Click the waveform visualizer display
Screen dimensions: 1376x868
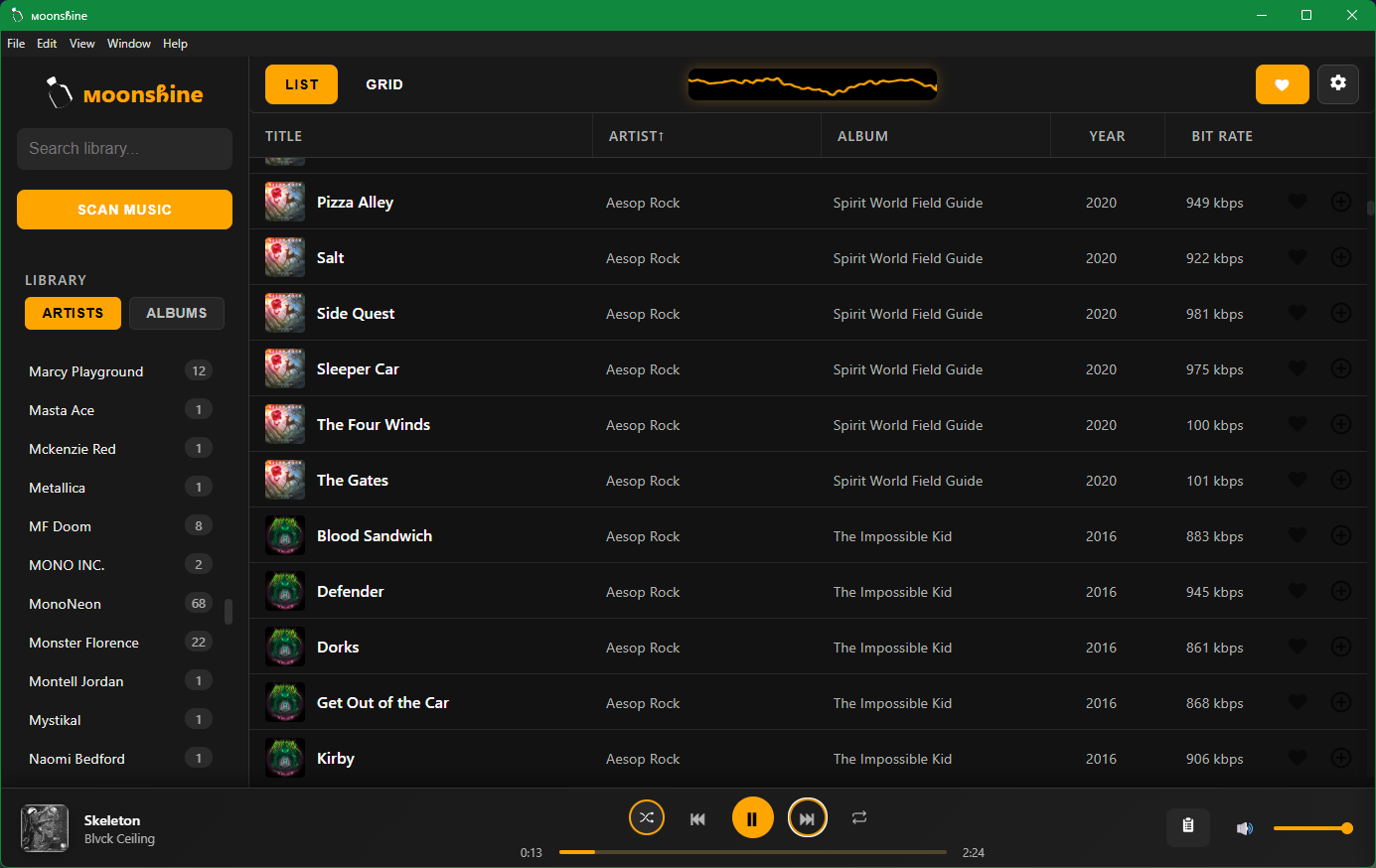[x=812, y=84]
